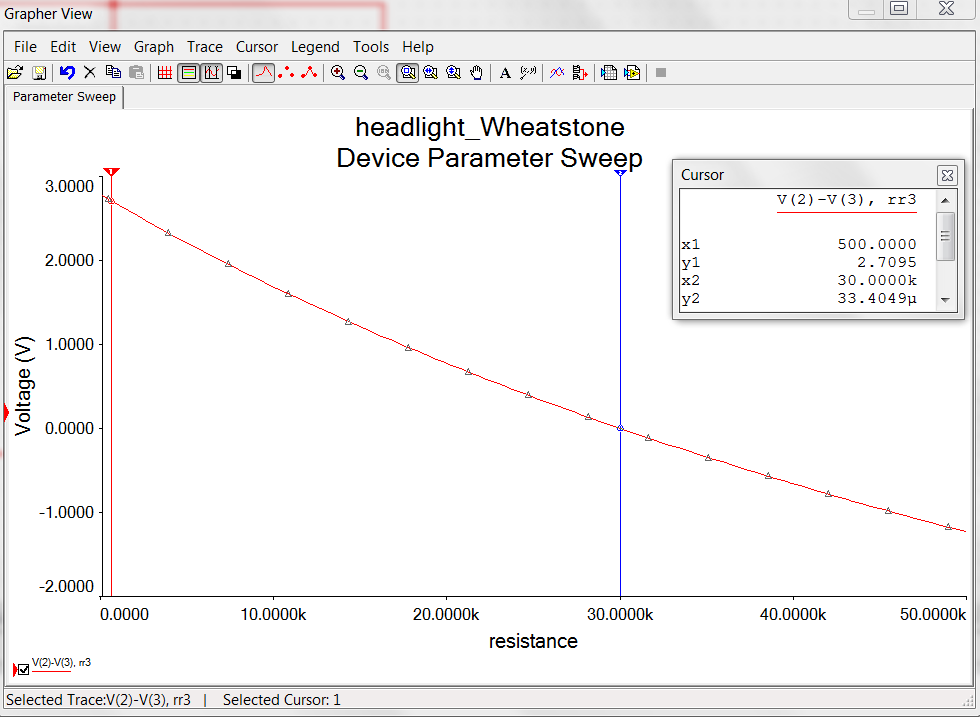Click the red cursor 1 top marker
The width and height of the screenshot is (980, 717).
[111, 173]
